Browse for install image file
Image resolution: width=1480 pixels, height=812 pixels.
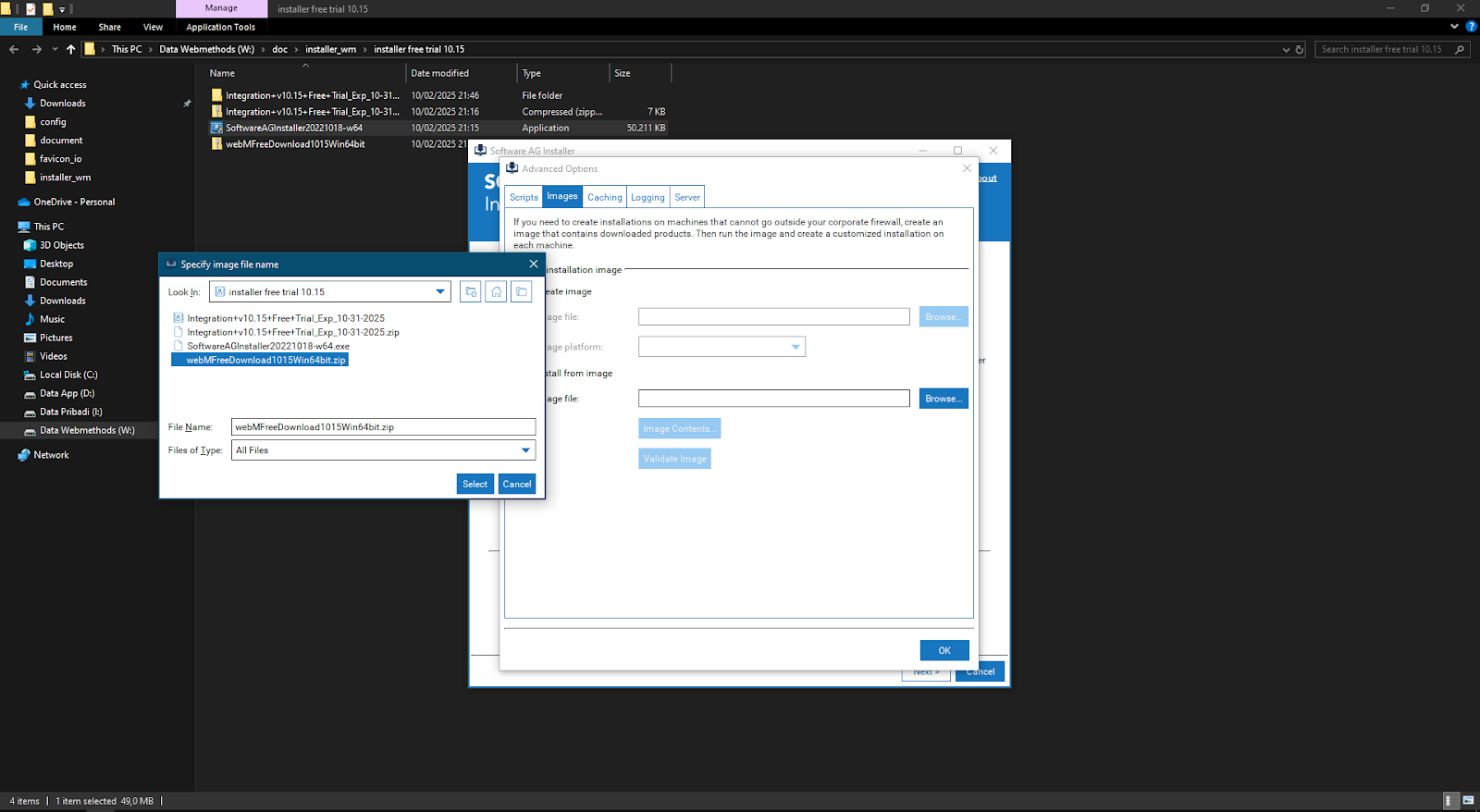click(x=943, y=399)
